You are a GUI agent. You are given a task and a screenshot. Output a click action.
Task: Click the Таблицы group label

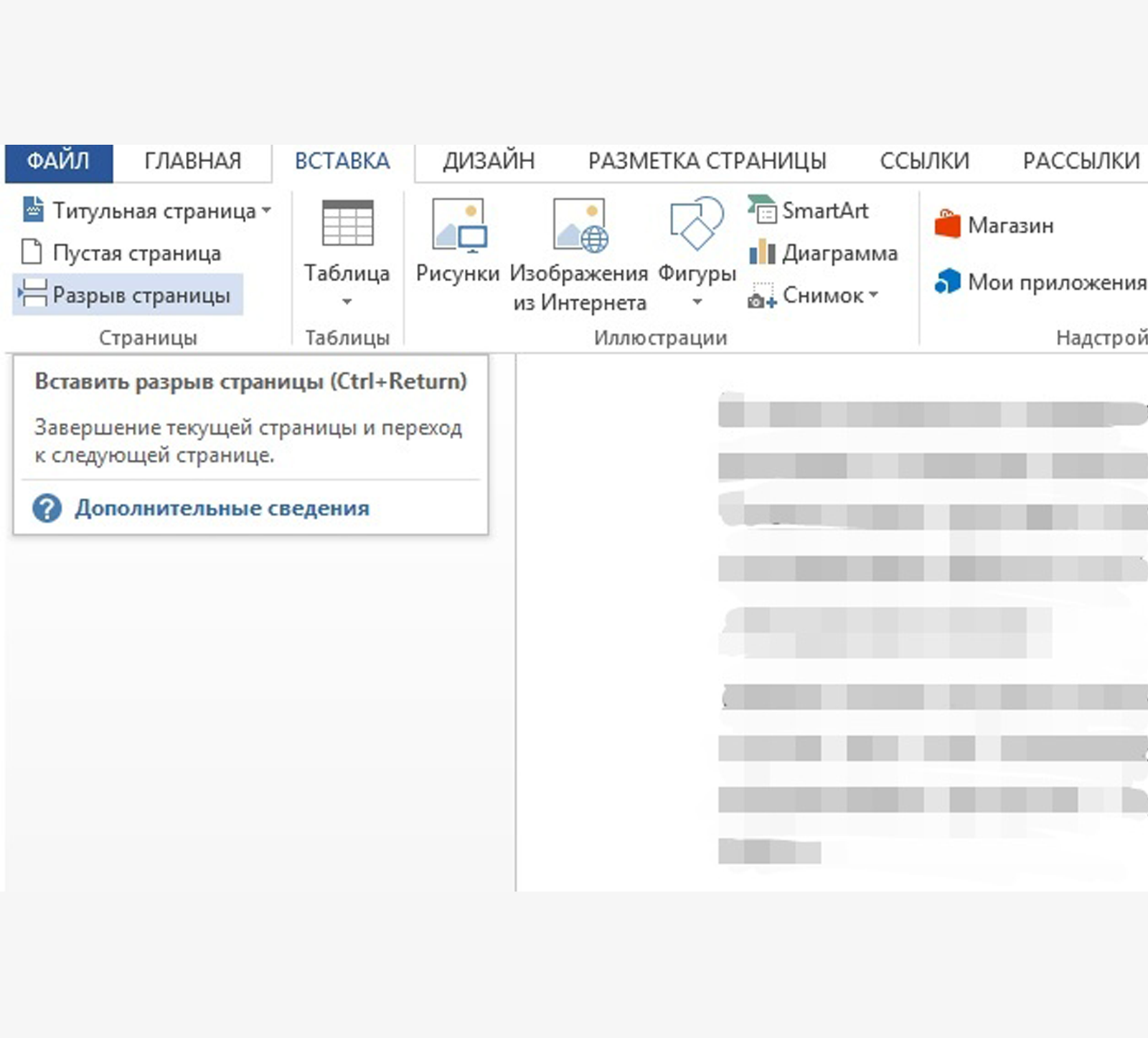click(347, 338)
